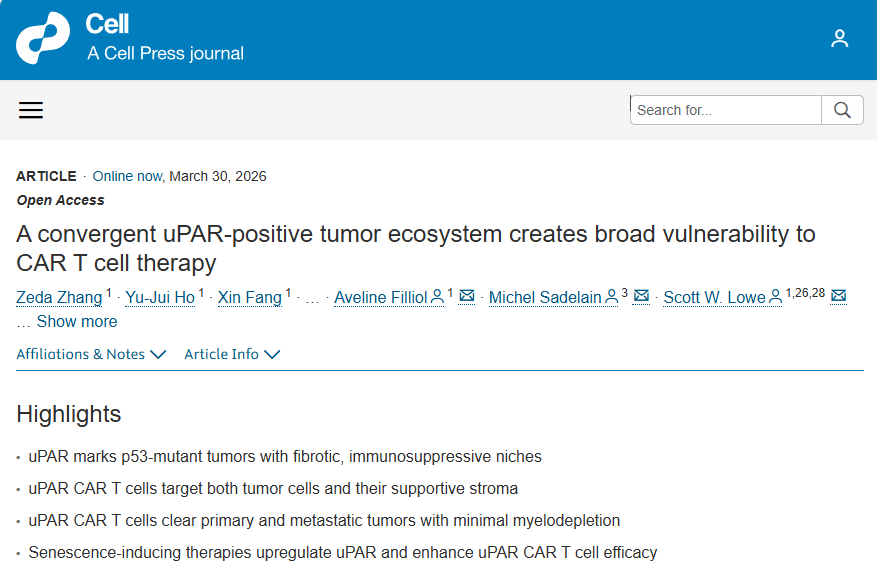The height and width of the screenshot is (577, 877).
Task: Expand the Article Info dropdown
Action: click(x=232, y=354)
